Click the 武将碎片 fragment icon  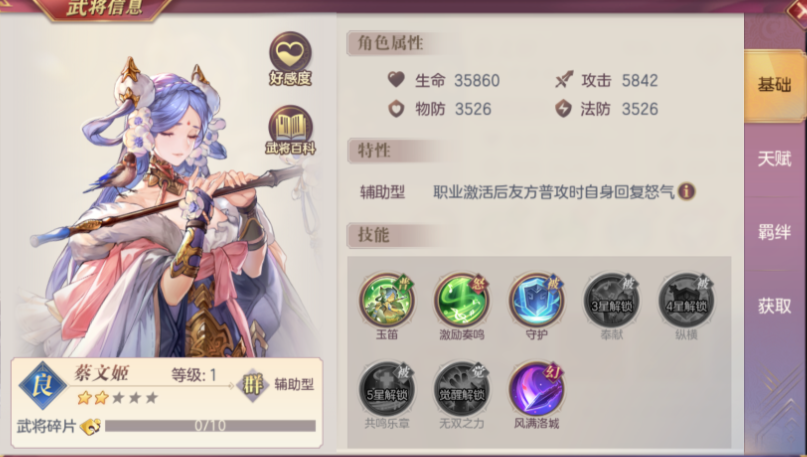[91, 426]
